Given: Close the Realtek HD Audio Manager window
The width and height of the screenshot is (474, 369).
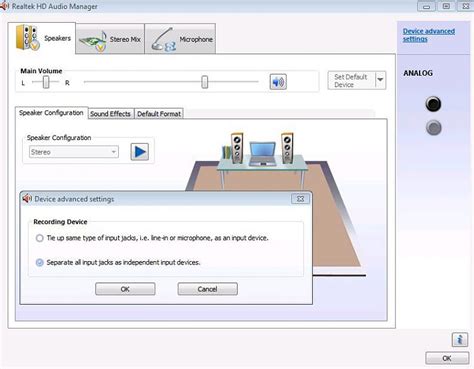Looking at the screenshot, I should pyautogui.click(x=465, y=6).
